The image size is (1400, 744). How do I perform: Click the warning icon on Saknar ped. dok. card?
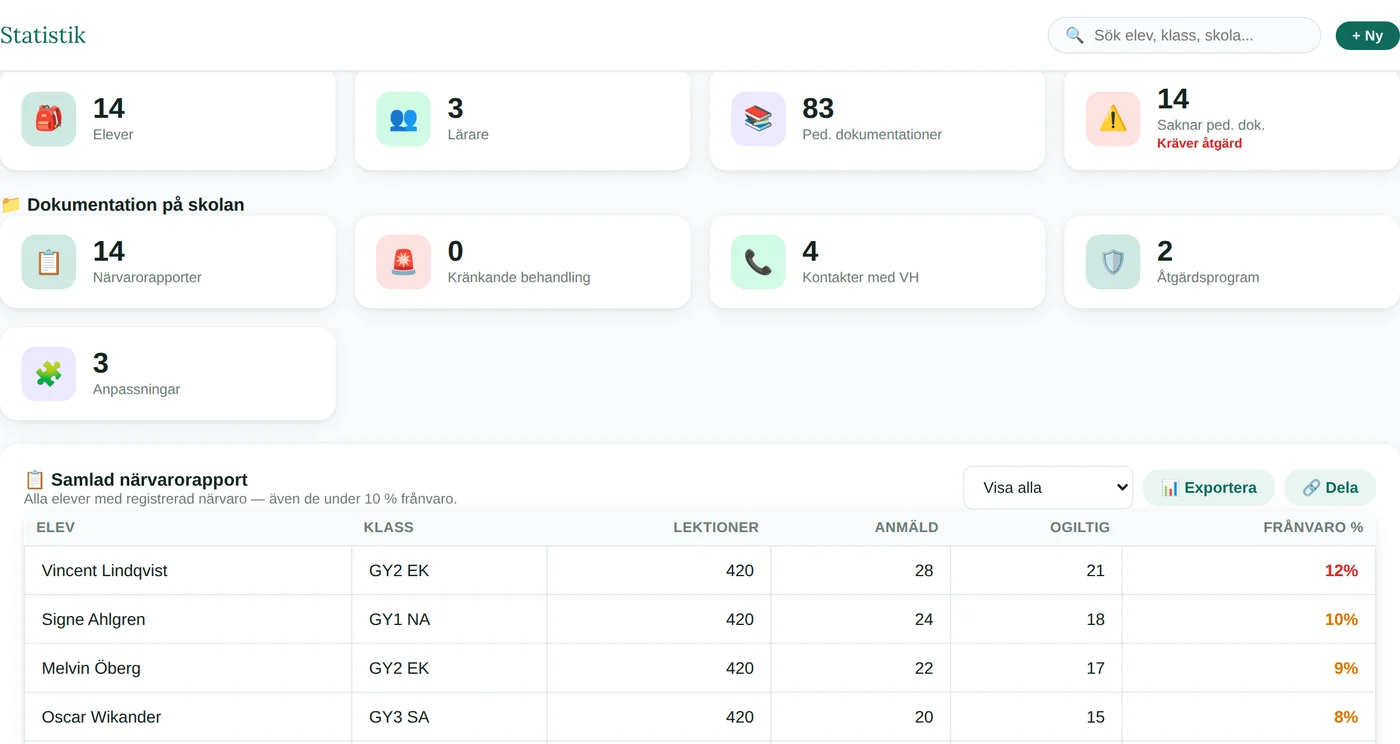1113,119
